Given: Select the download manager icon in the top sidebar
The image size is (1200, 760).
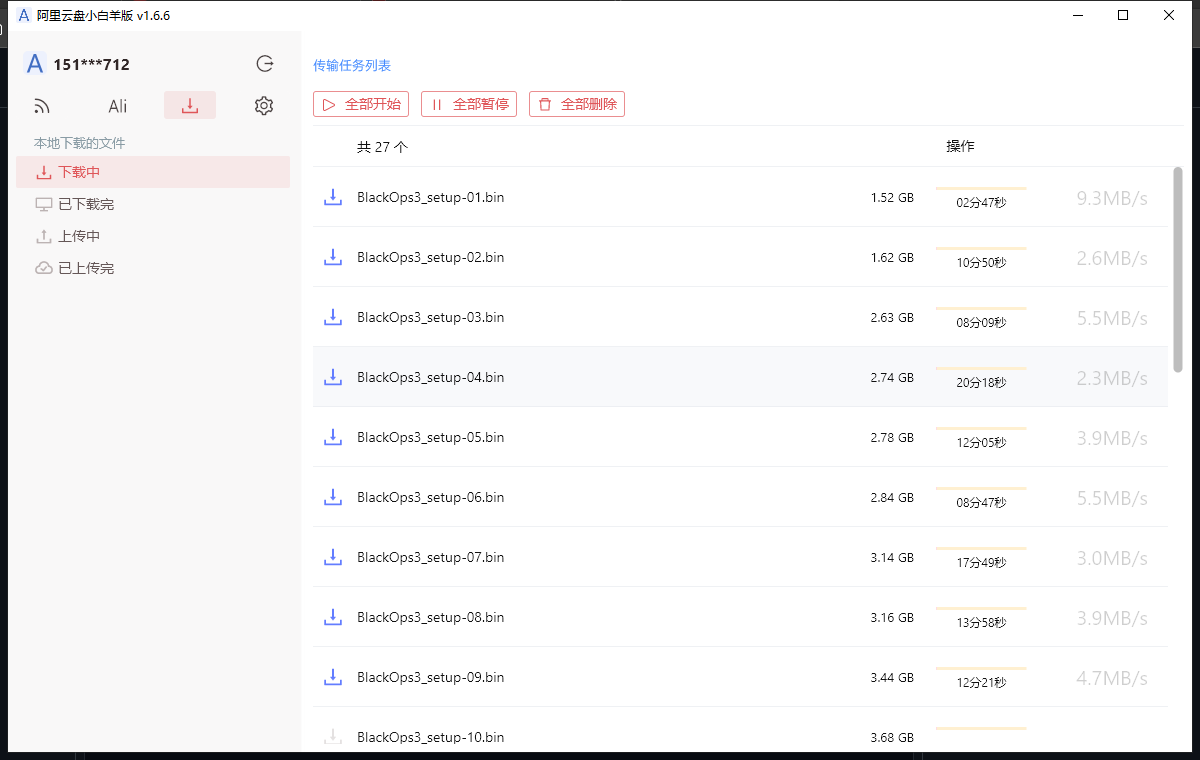Looking at the screenshot, I should click(x=190, y=104).
